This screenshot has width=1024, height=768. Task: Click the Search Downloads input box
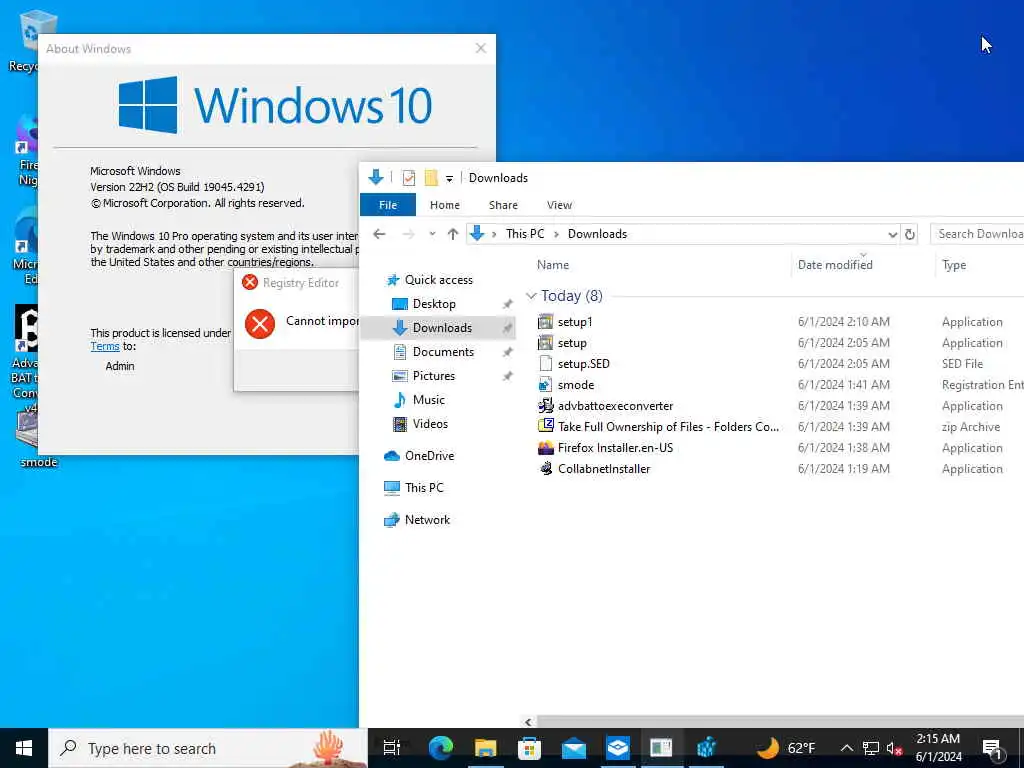coord(978,234)
